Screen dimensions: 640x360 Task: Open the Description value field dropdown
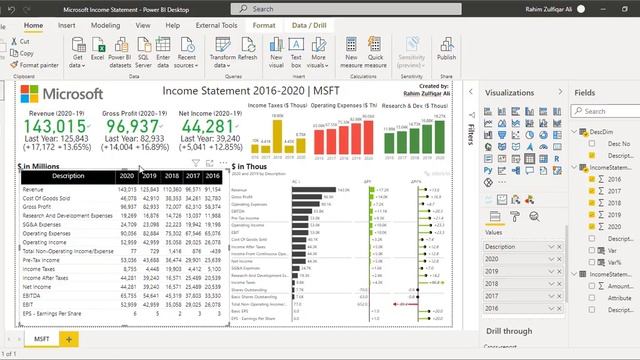[x=551, y=247]
